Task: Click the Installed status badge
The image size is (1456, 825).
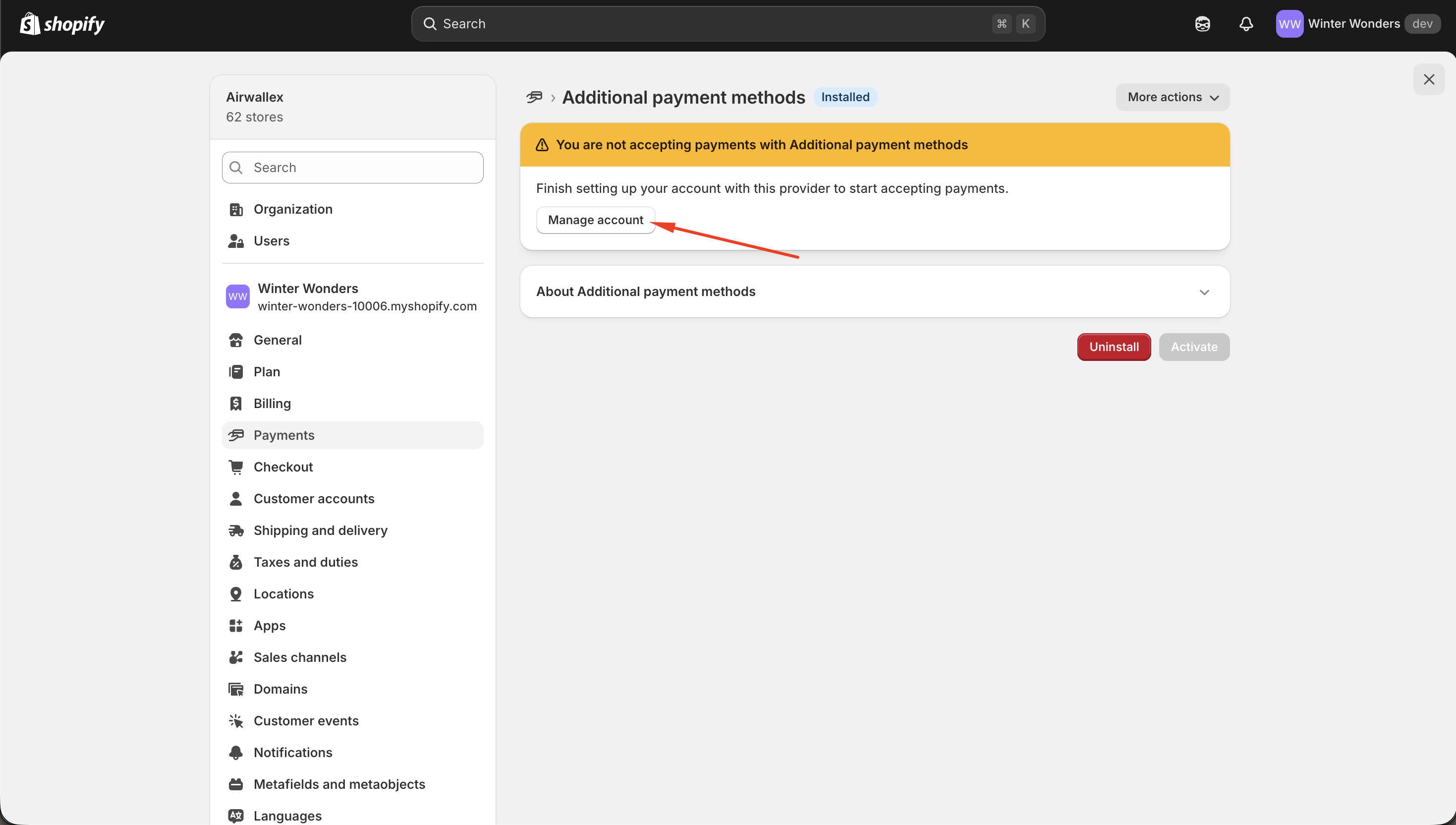Action: (x=845, y=98)
